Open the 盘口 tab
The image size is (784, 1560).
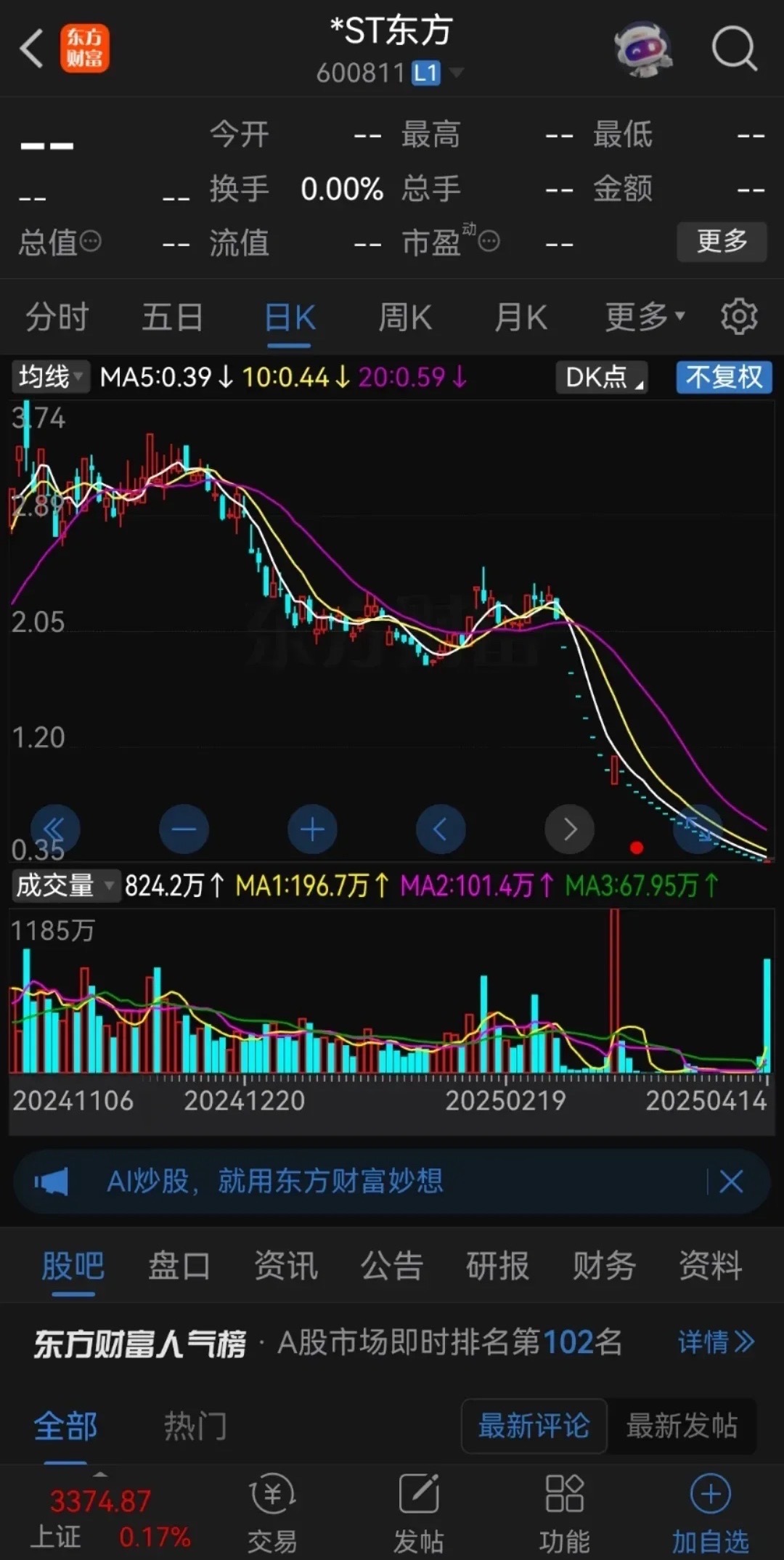pos(179,1266)
